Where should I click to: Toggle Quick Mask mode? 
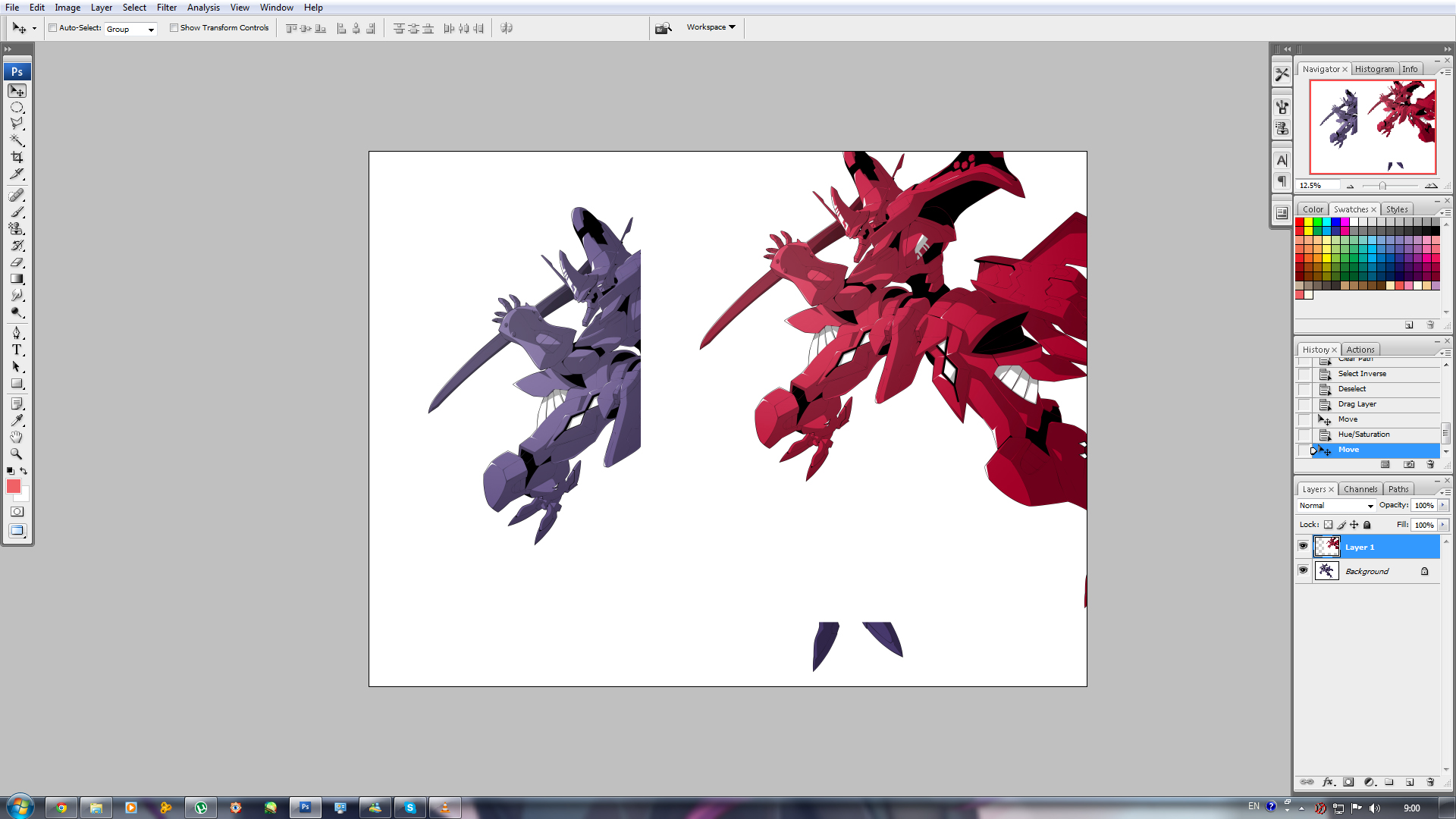point(17,512)
